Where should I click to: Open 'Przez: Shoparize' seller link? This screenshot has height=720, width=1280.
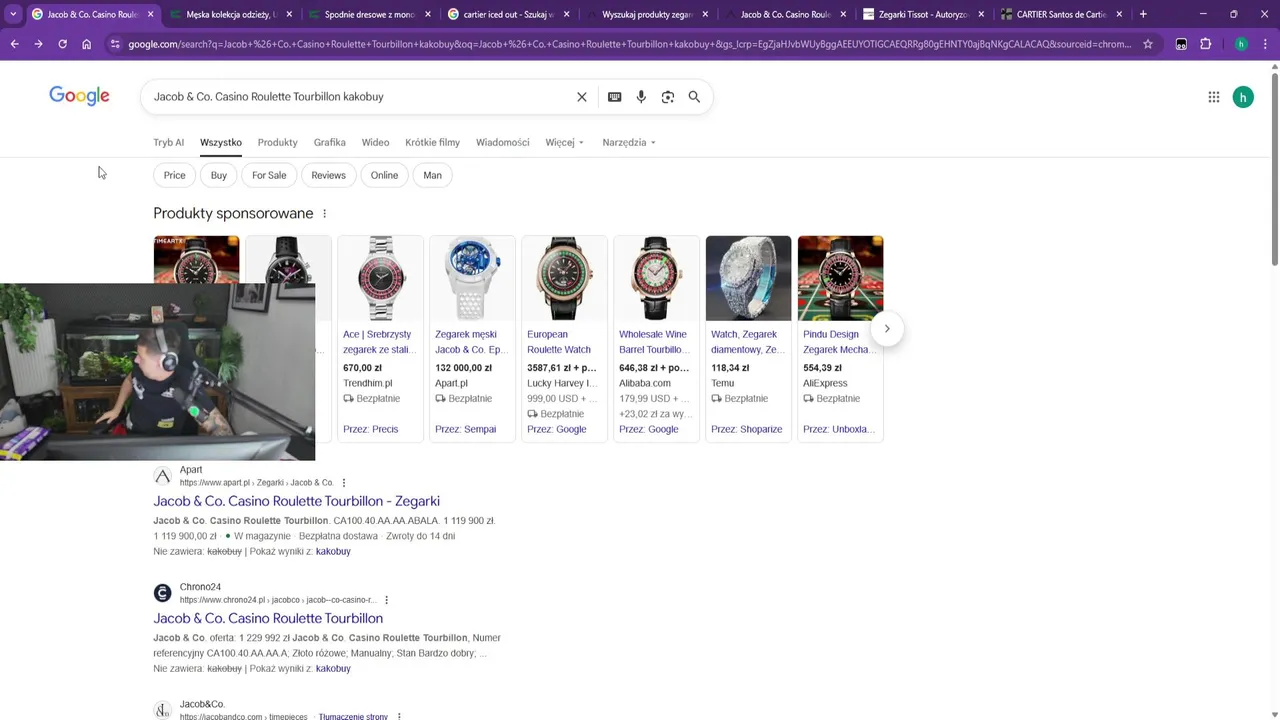tap(746, 429)
